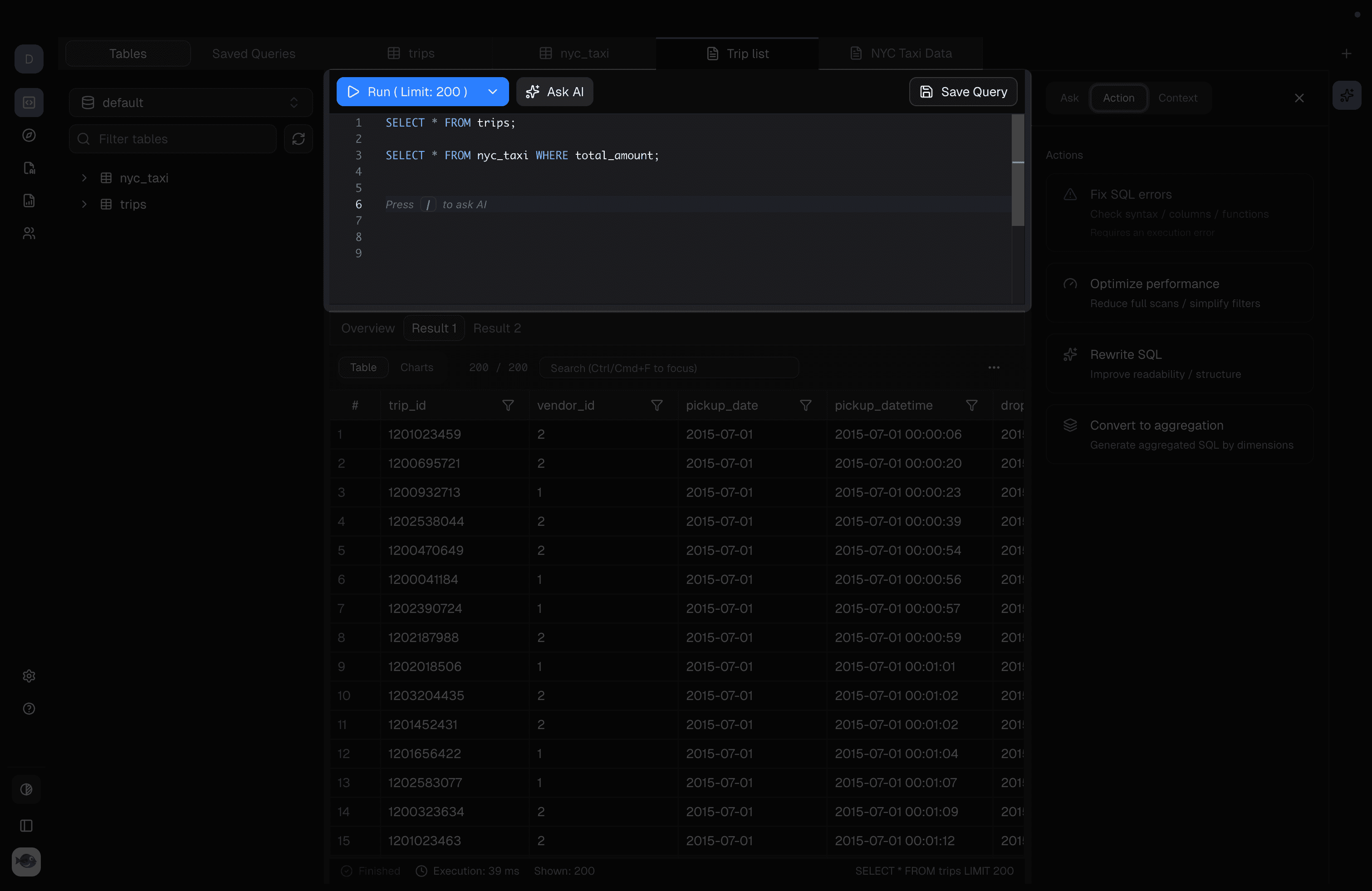Image resolution: width=1372 pixels, height=891 pixels.
Task: Click the Execution: 39 ms status
Action: pos(468,871)
